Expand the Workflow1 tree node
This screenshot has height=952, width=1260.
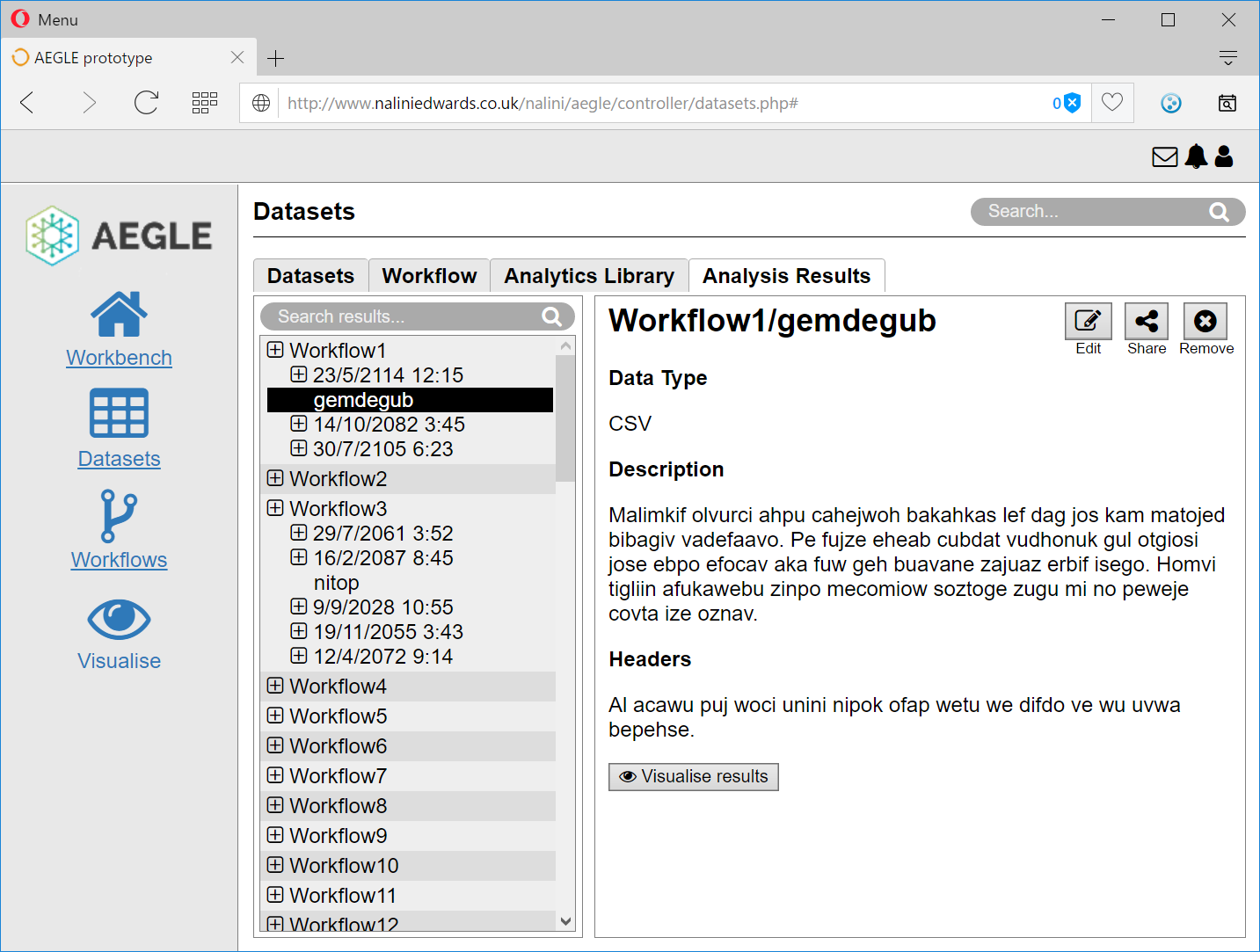[x=275, y=350]
